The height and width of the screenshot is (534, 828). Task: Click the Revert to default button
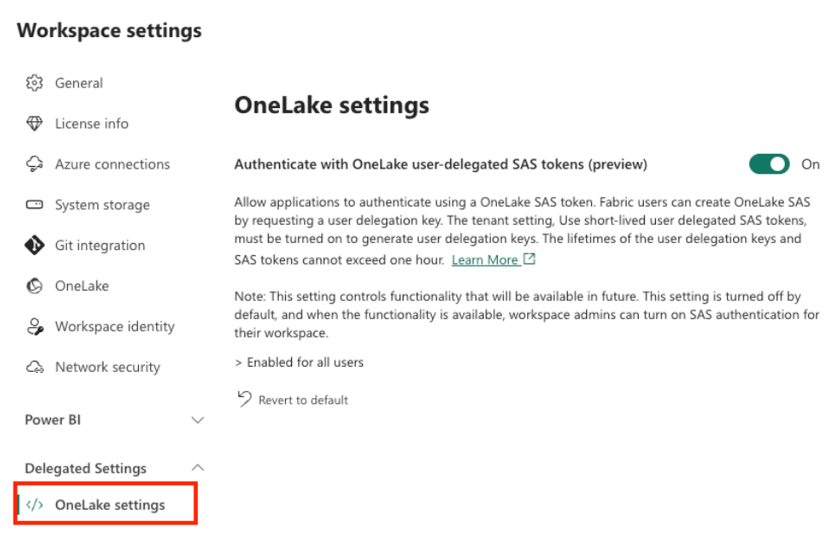[x=303, y=400]
